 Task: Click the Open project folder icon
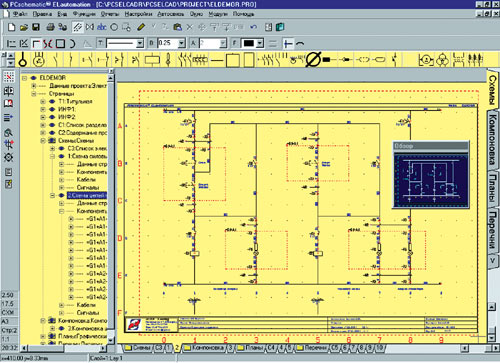(x=23, y=27)
